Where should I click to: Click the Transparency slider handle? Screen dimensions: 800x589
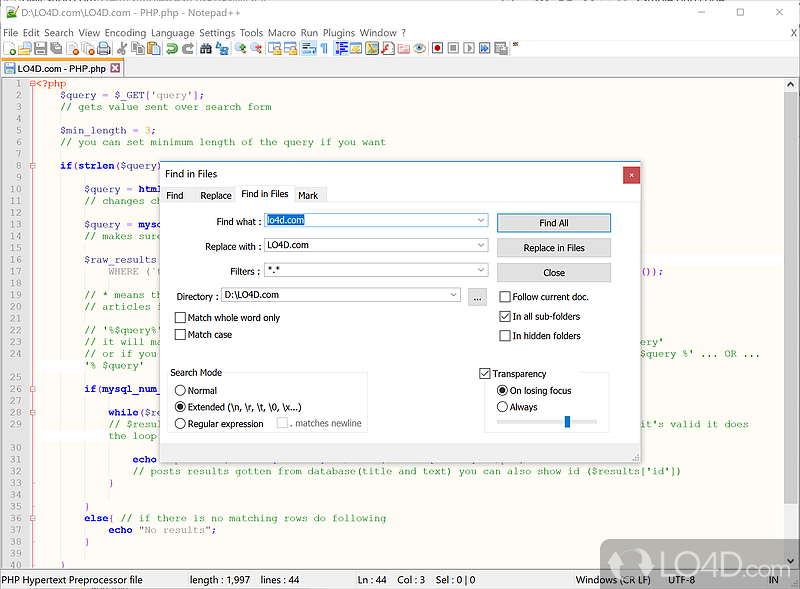pos(567,422)
